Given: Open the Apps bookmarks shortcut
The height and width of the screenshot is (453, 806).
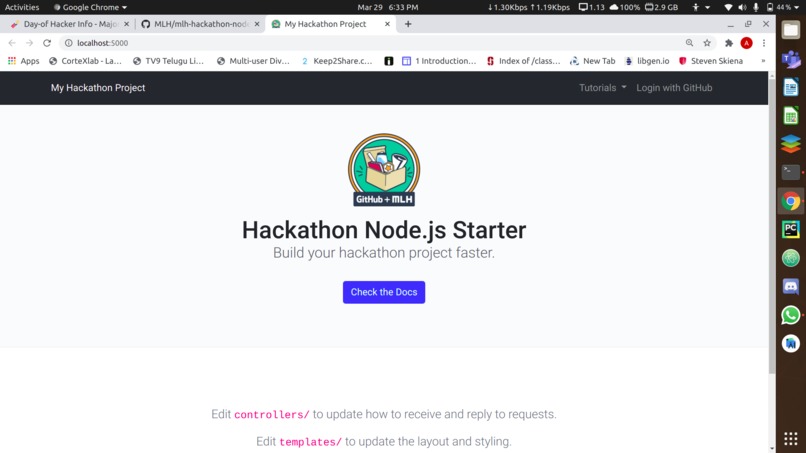Looking at the screenshot, I should point(24,61).
